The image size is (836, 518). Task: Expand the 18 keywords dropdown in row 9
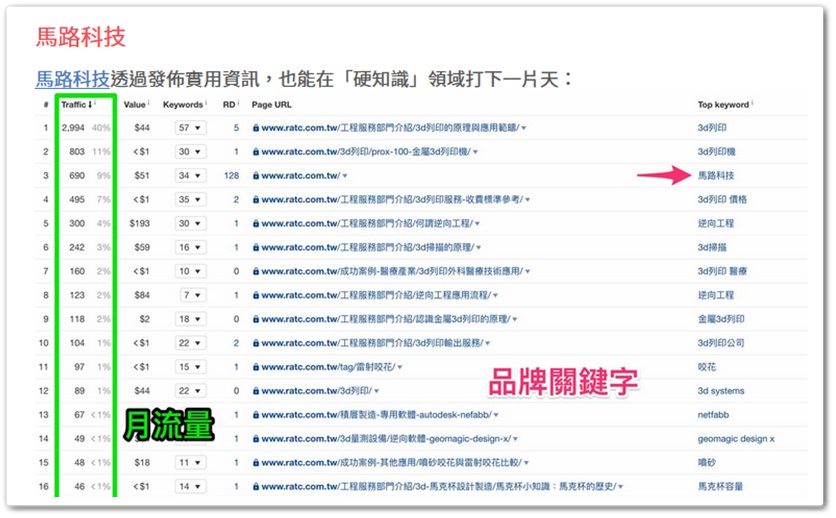pyautogui.click(x=190, y=320)
